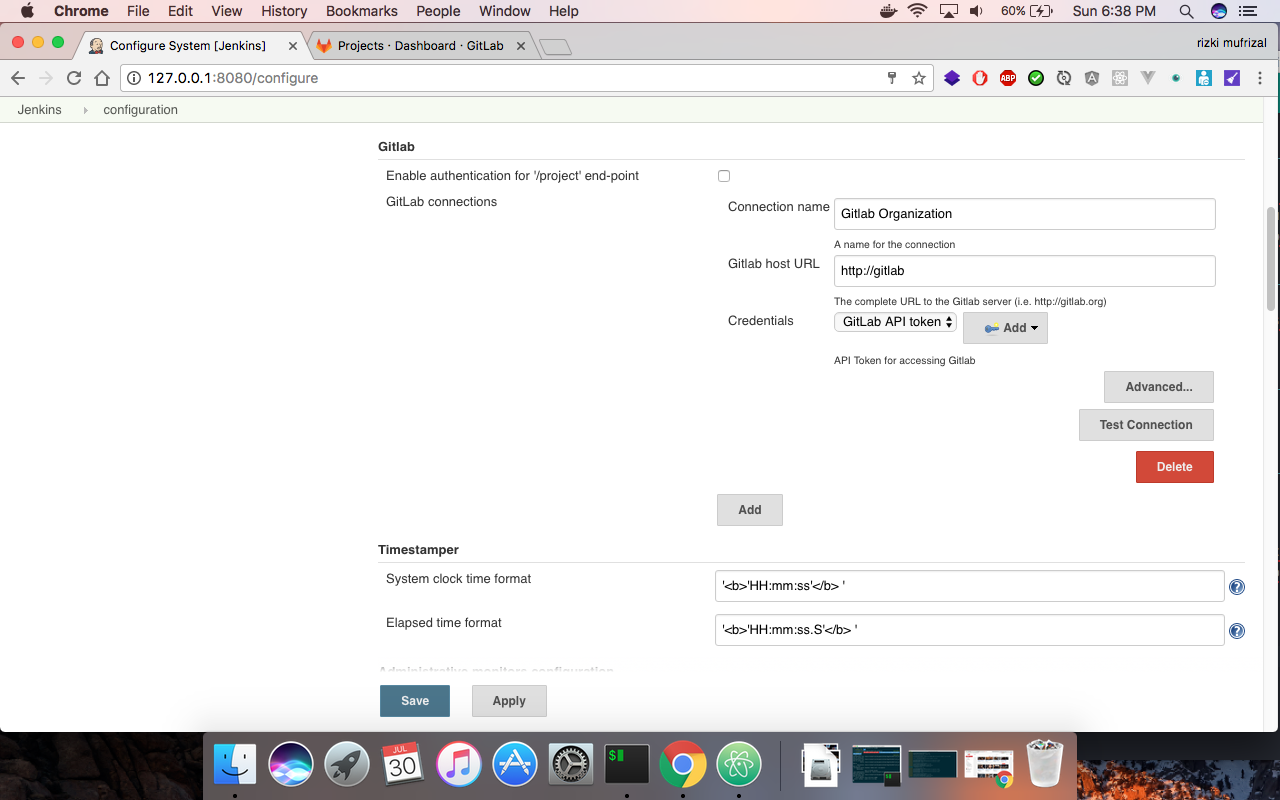This screenshot has width=1280, height=800.
Task: Save the Jenkins configuration
Action: [415, 701]
